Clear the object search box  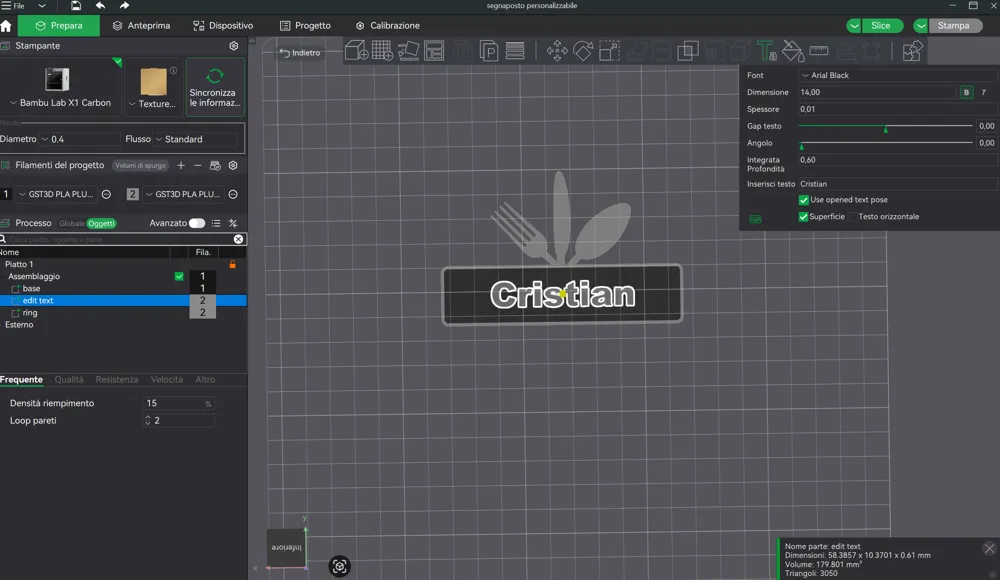(238, 239)
